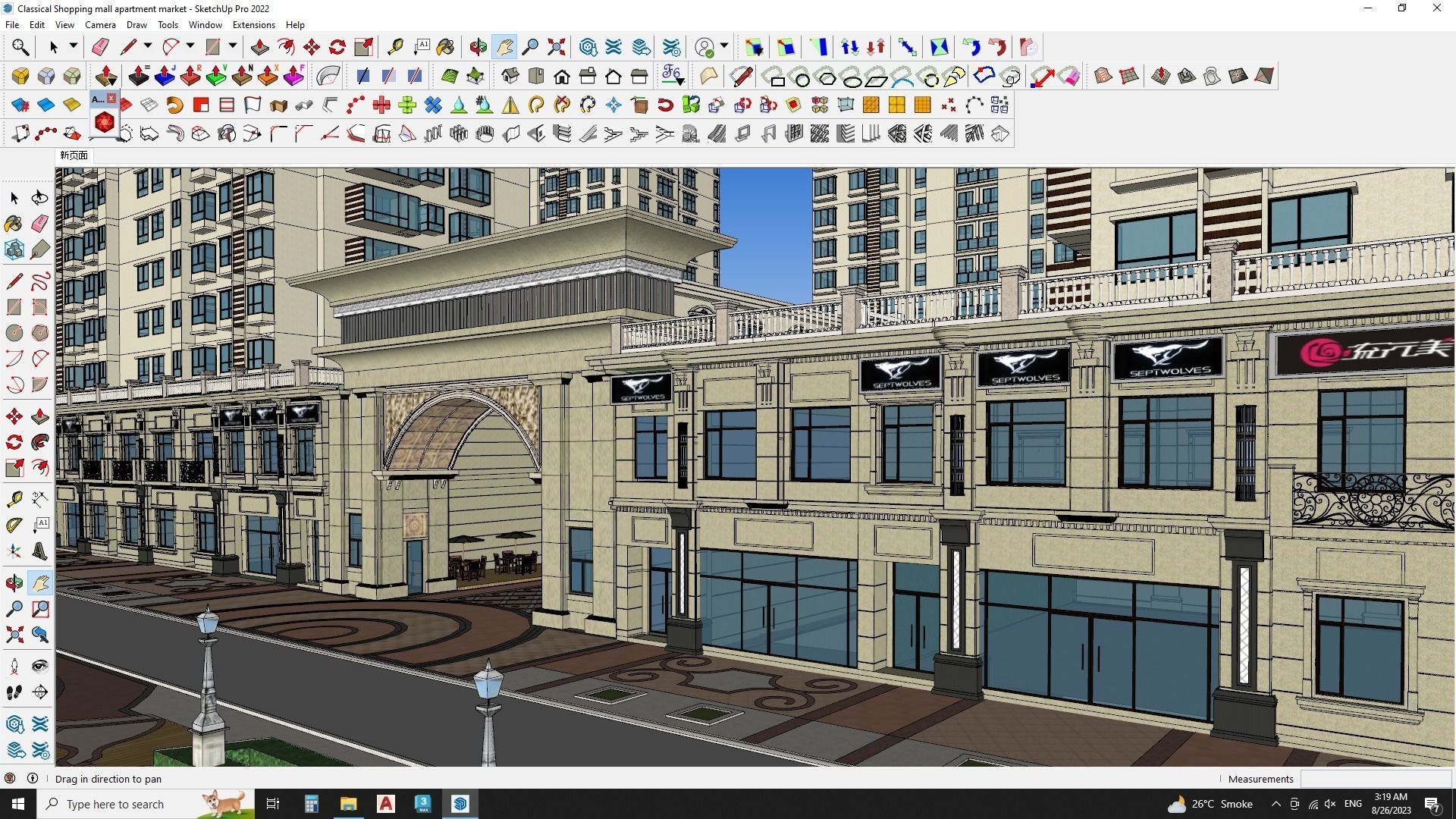Image resolution: width=1456 pixels, height=819 pixels.
Task: Click Zoom Extents in top toolbar
Action: click(557, 47)
